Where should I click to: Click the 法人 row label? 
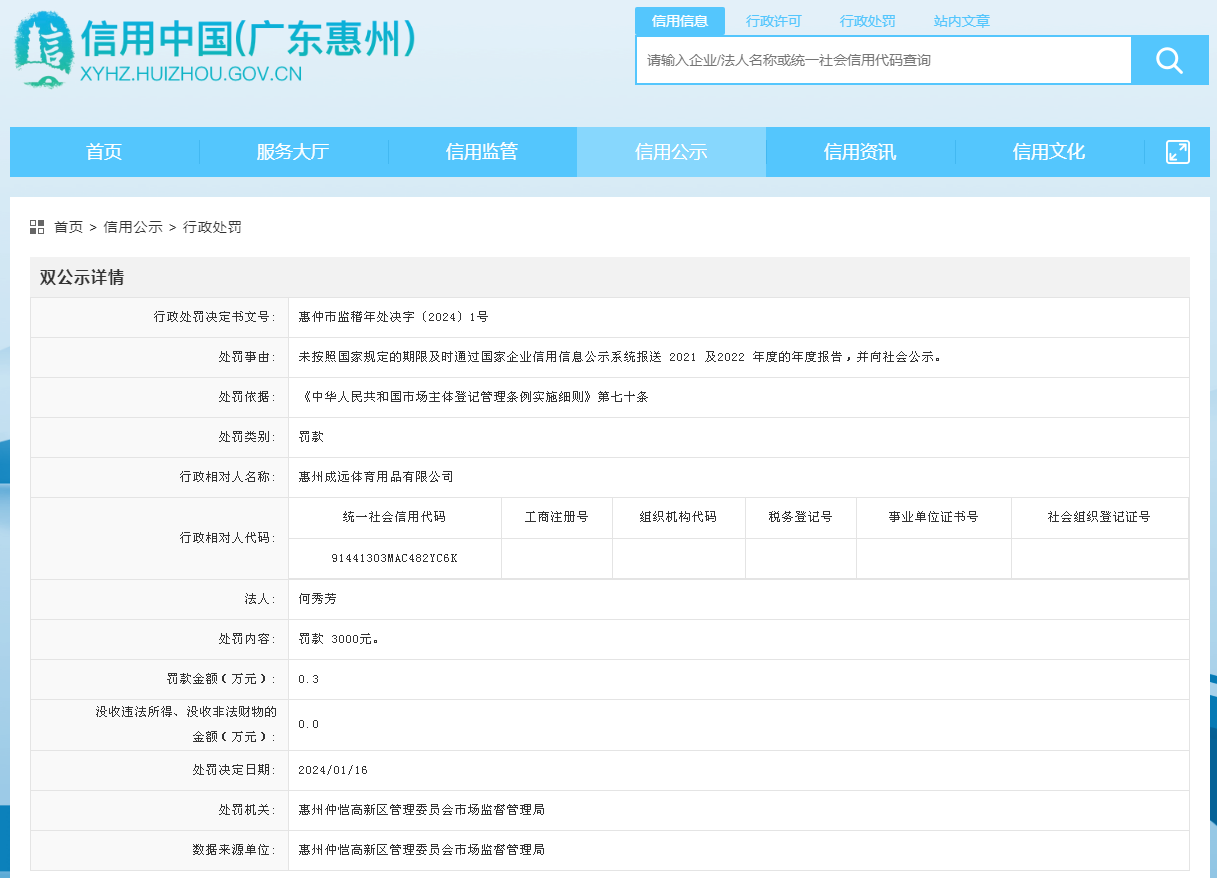point(260,599)
